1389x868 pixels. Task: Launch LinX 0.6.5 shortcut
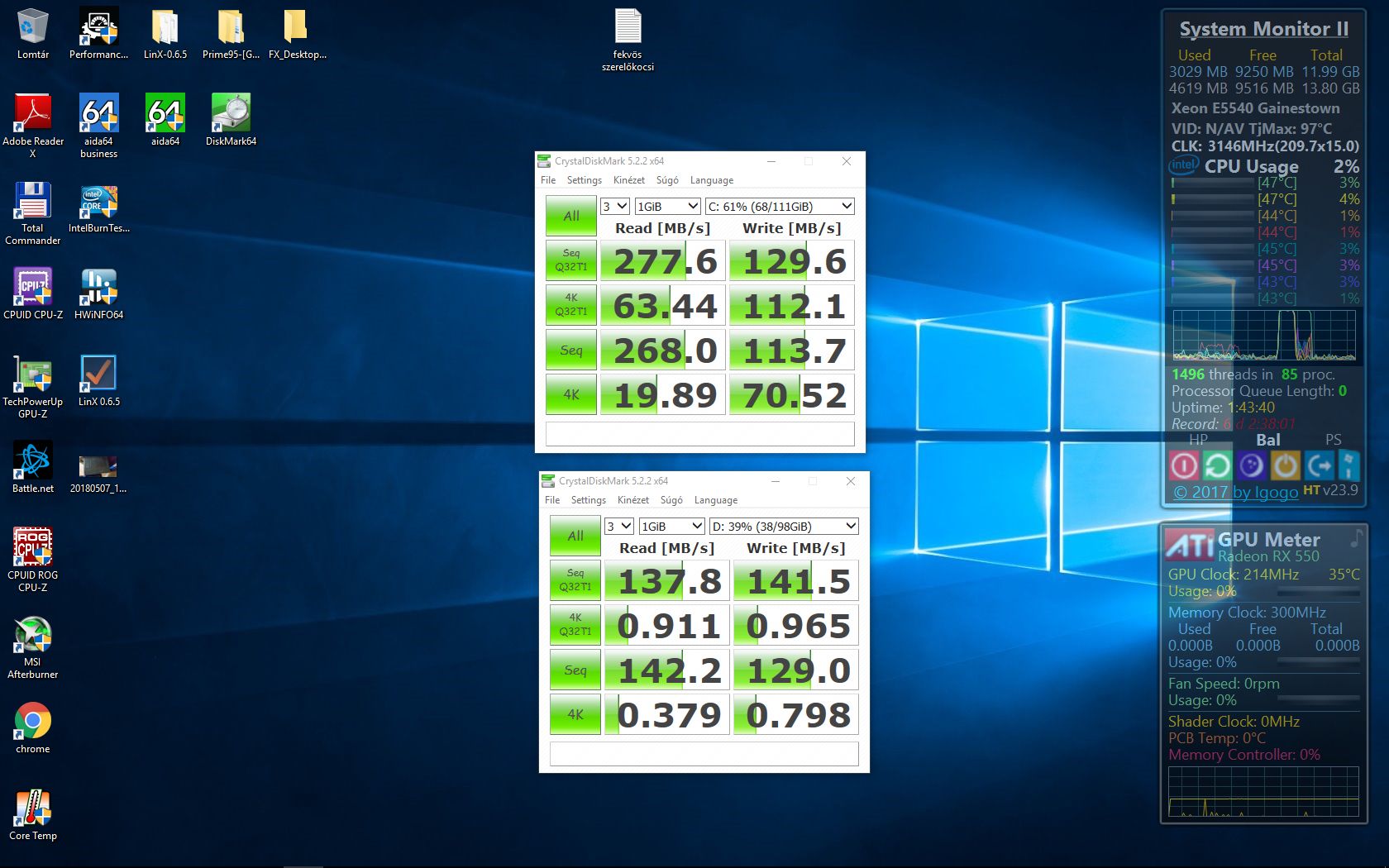point(98,380)
